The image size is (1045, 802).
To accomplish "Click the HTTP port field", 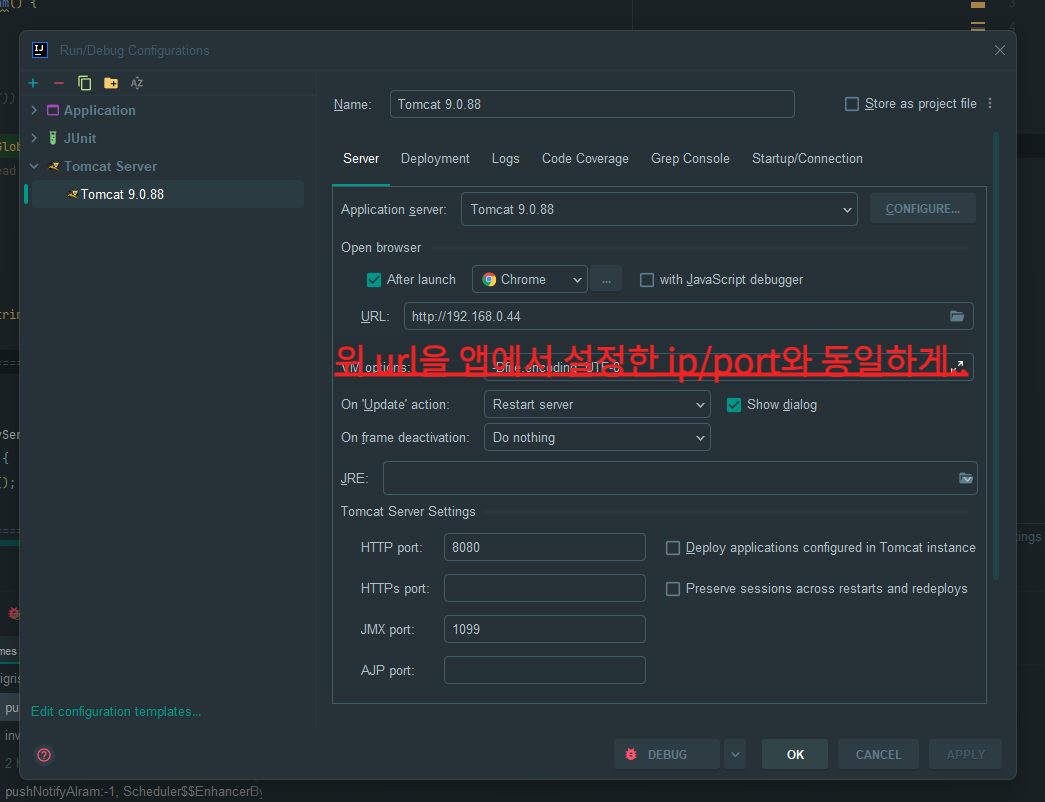I will [544, 547].
